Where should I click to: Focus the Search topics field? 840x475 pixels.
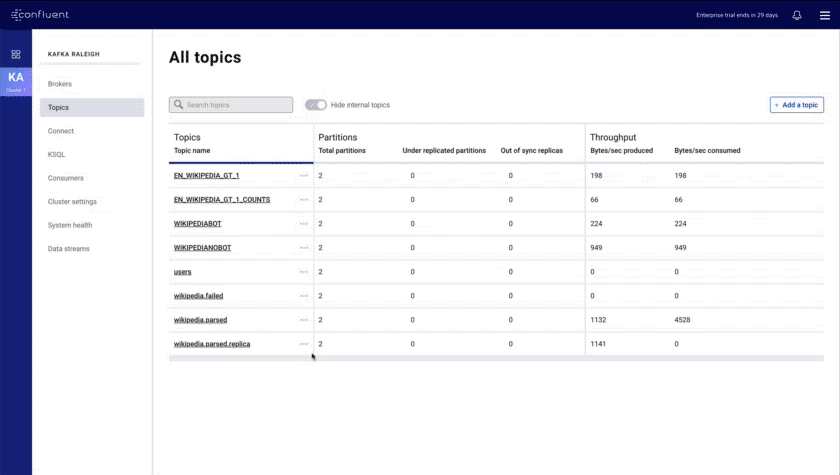point(231,105)
